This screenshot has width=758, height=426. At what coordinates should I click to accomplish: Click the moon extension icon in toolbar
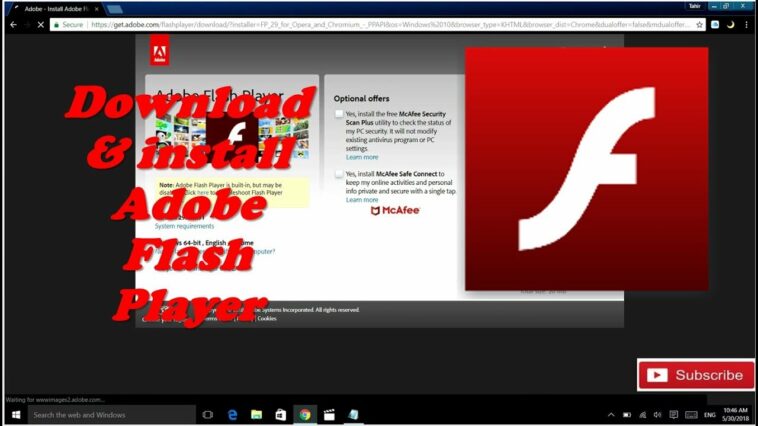(730, 25)
